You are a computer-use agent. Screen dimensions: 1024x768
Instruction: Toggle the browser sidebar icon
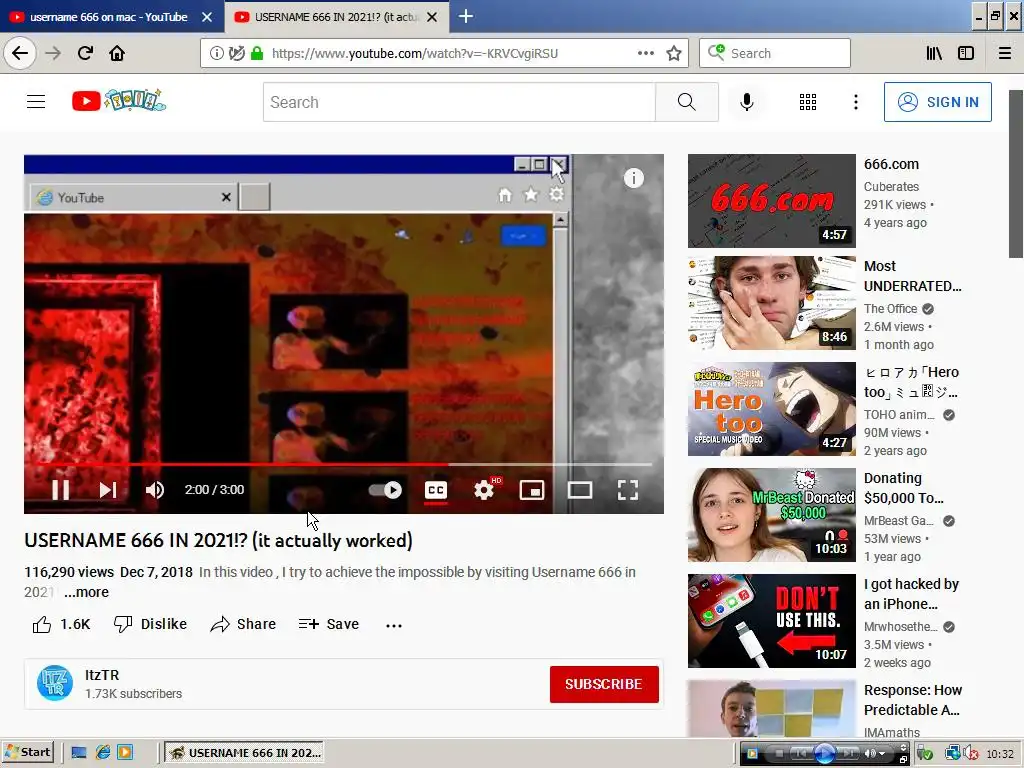966,54
